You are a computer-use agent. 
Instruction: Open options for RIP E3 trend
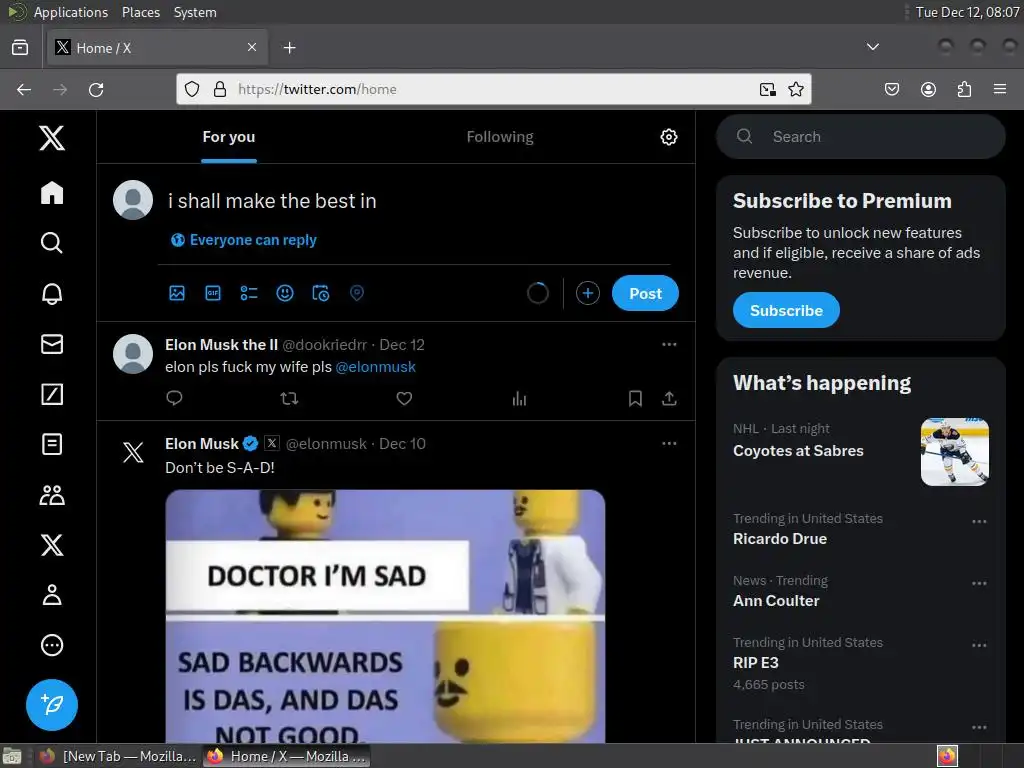point(979,645)
